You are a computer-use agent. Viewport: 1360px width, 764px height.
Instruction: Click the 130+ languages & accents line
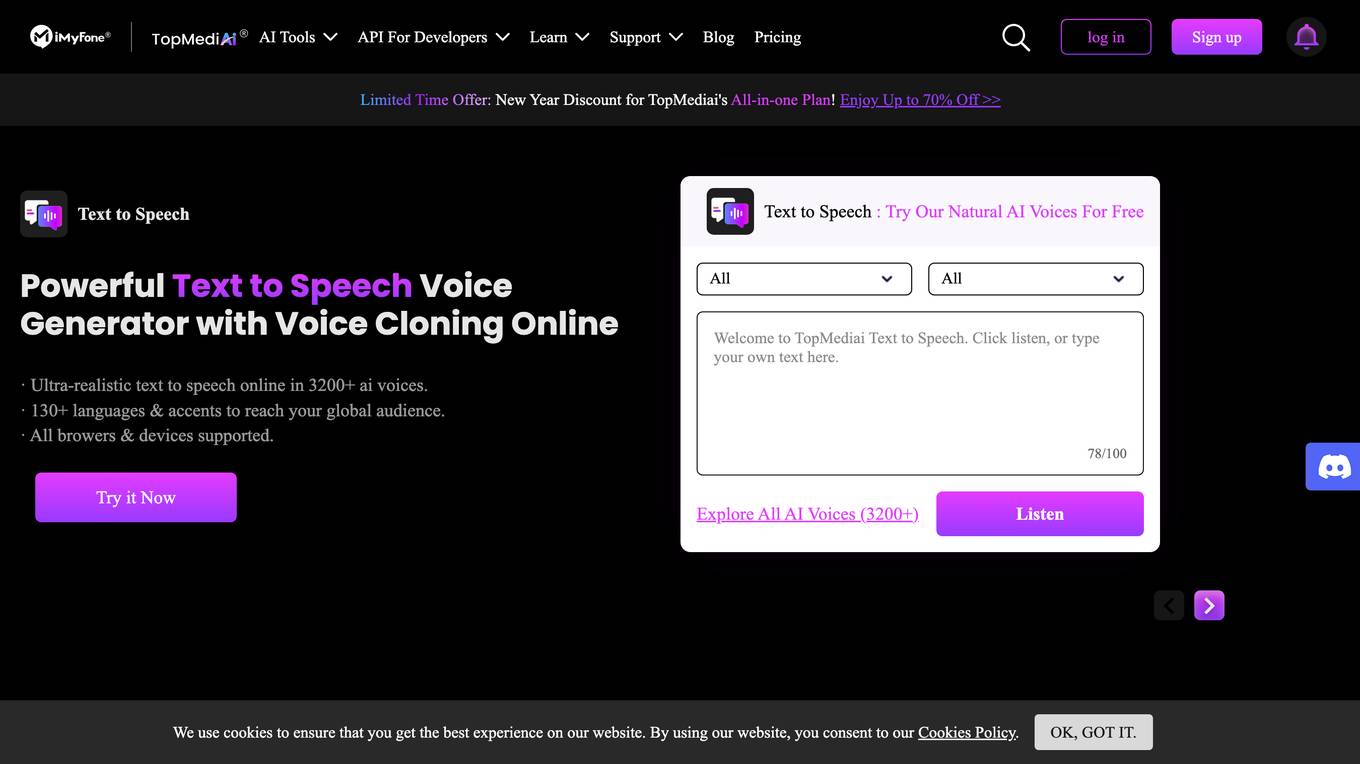(x=232, y=410)
